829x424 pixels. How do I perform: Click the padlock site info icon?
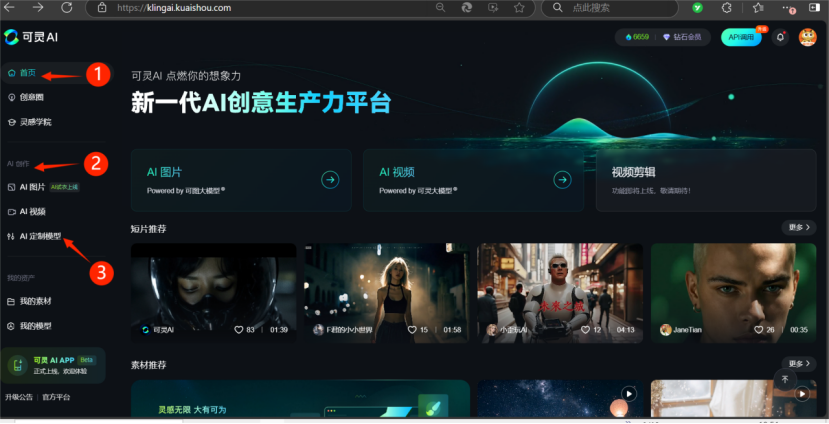click(x=102, y=8)
